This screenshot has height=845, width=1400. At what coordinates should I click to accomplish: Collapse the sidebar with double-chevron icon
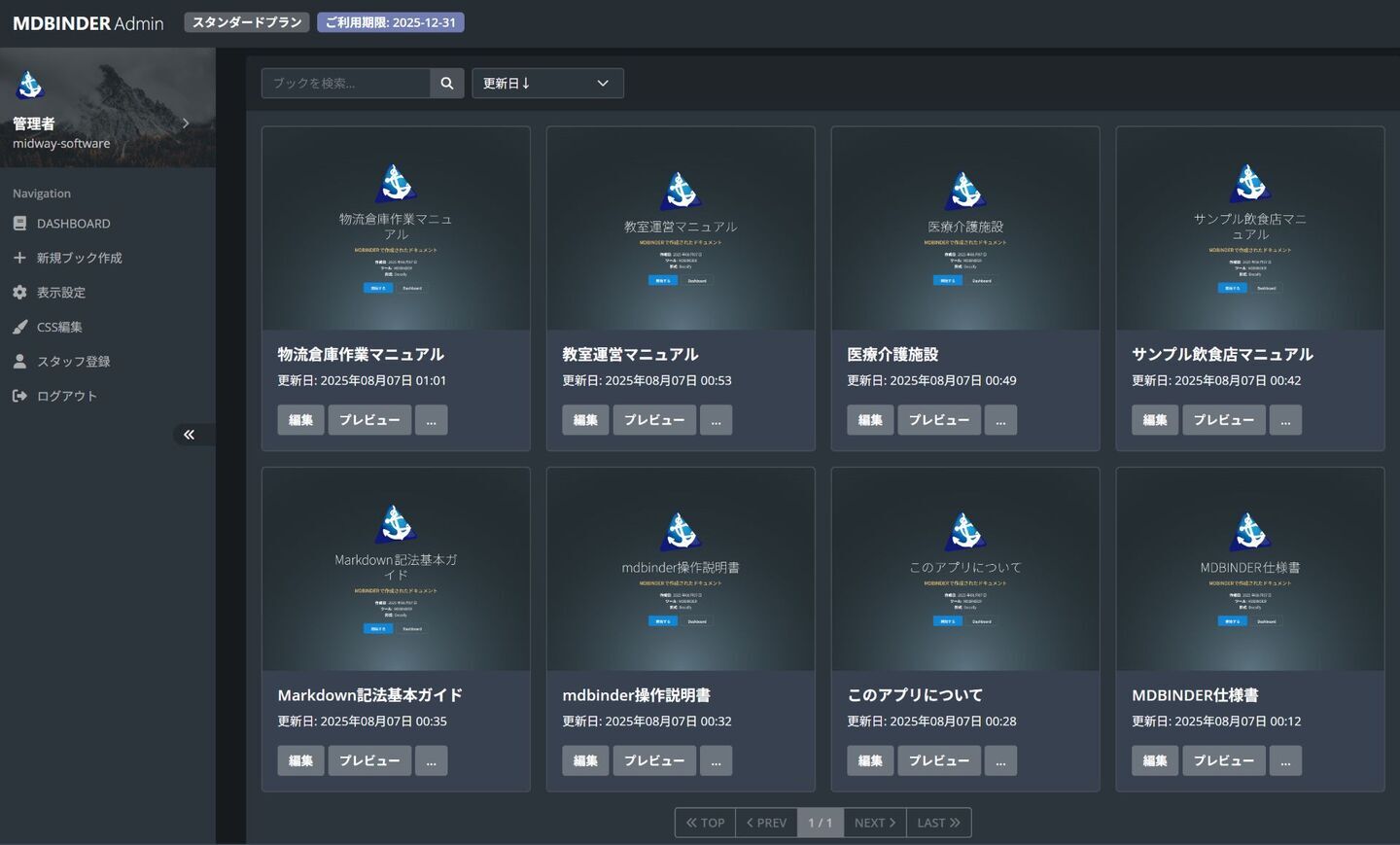[189, 435]
